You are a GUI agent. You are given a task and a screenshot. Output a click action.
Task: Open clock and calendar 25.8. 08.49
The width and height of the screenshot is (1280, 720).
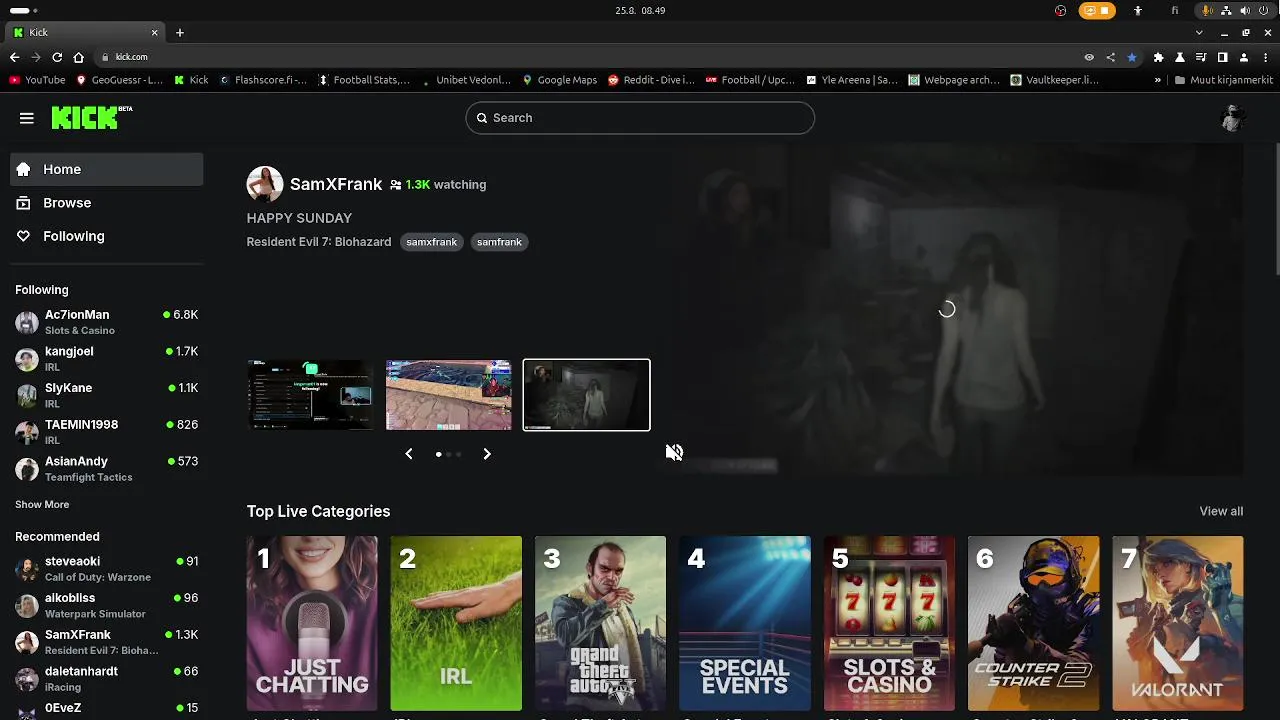[x=640, y=10]
